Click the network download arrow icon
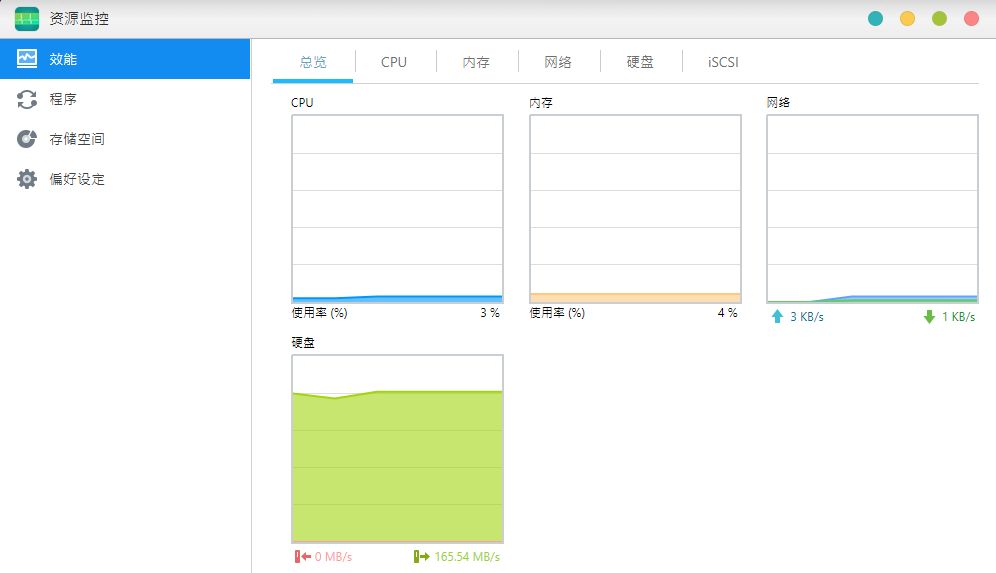Viewport: 996px width, 573px height. point(929,316)
